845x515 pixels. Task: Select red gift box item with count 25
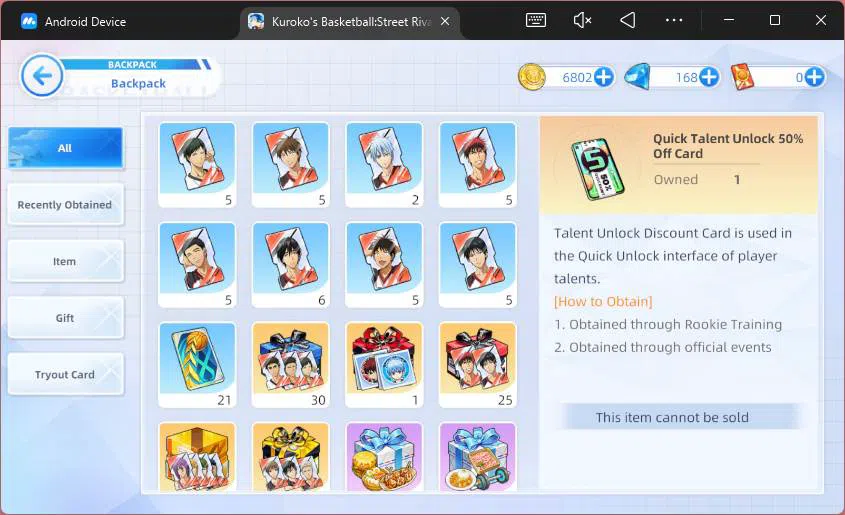point(478,365)
